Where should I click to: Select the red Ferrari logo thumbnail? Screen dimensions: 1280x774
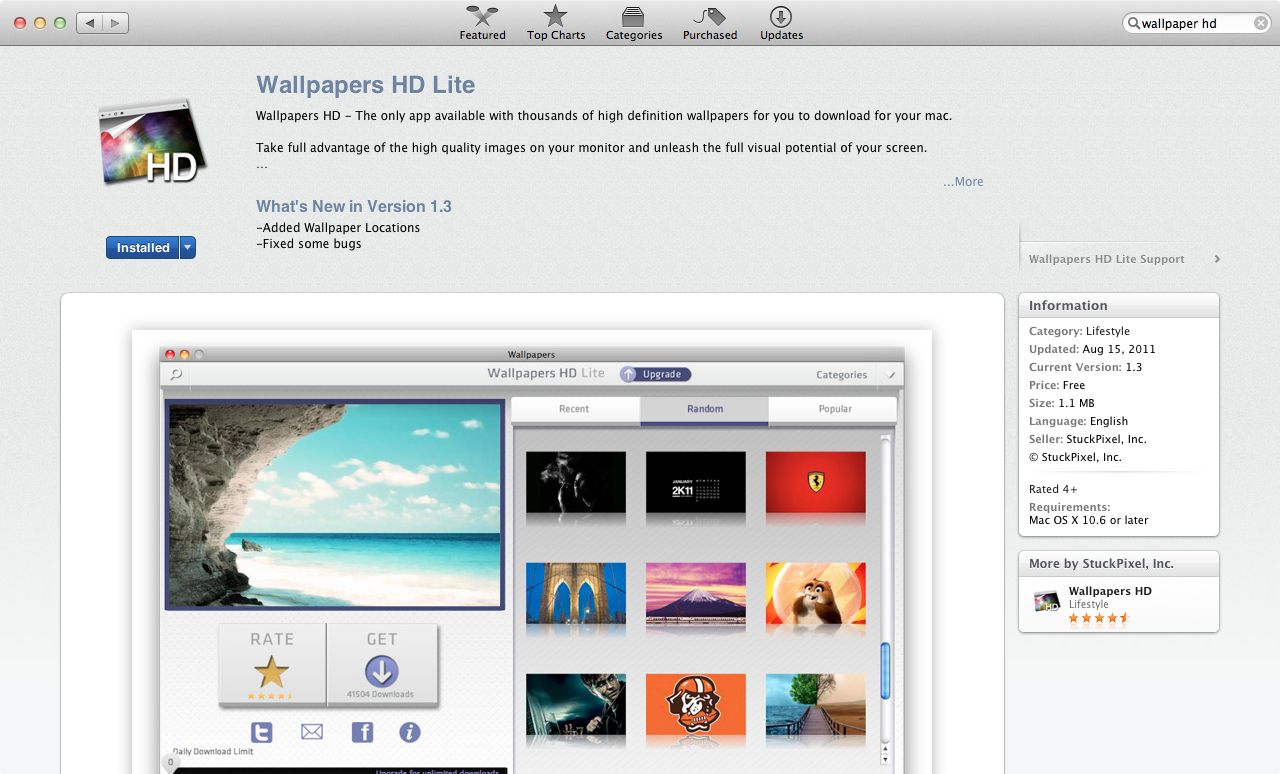[816, 483]
